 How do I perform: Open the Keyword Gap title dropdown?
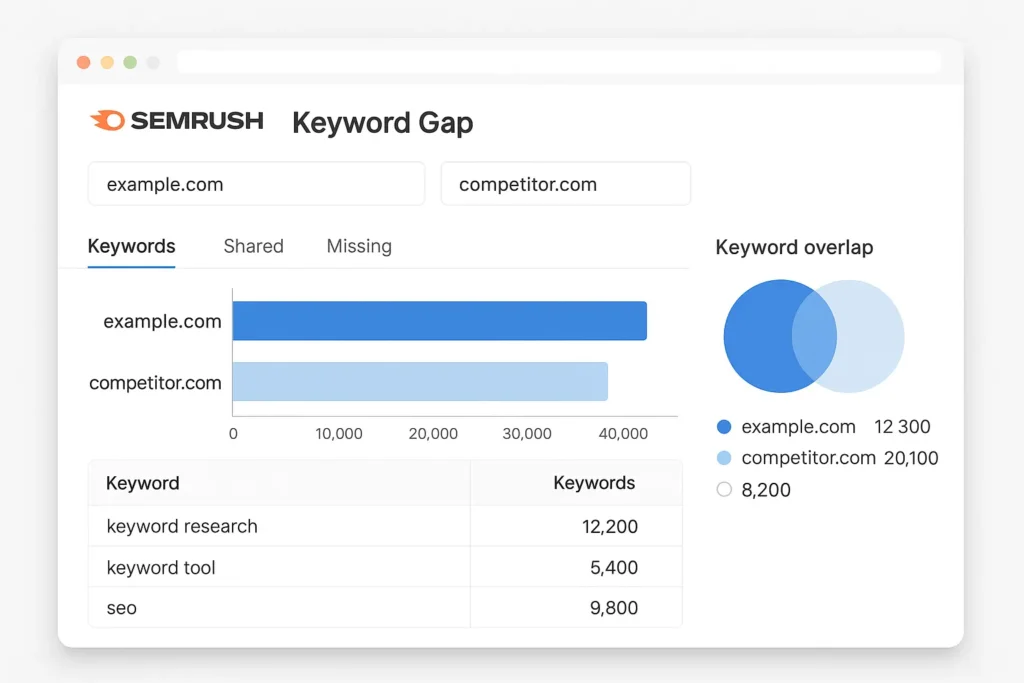click(382, 124)
